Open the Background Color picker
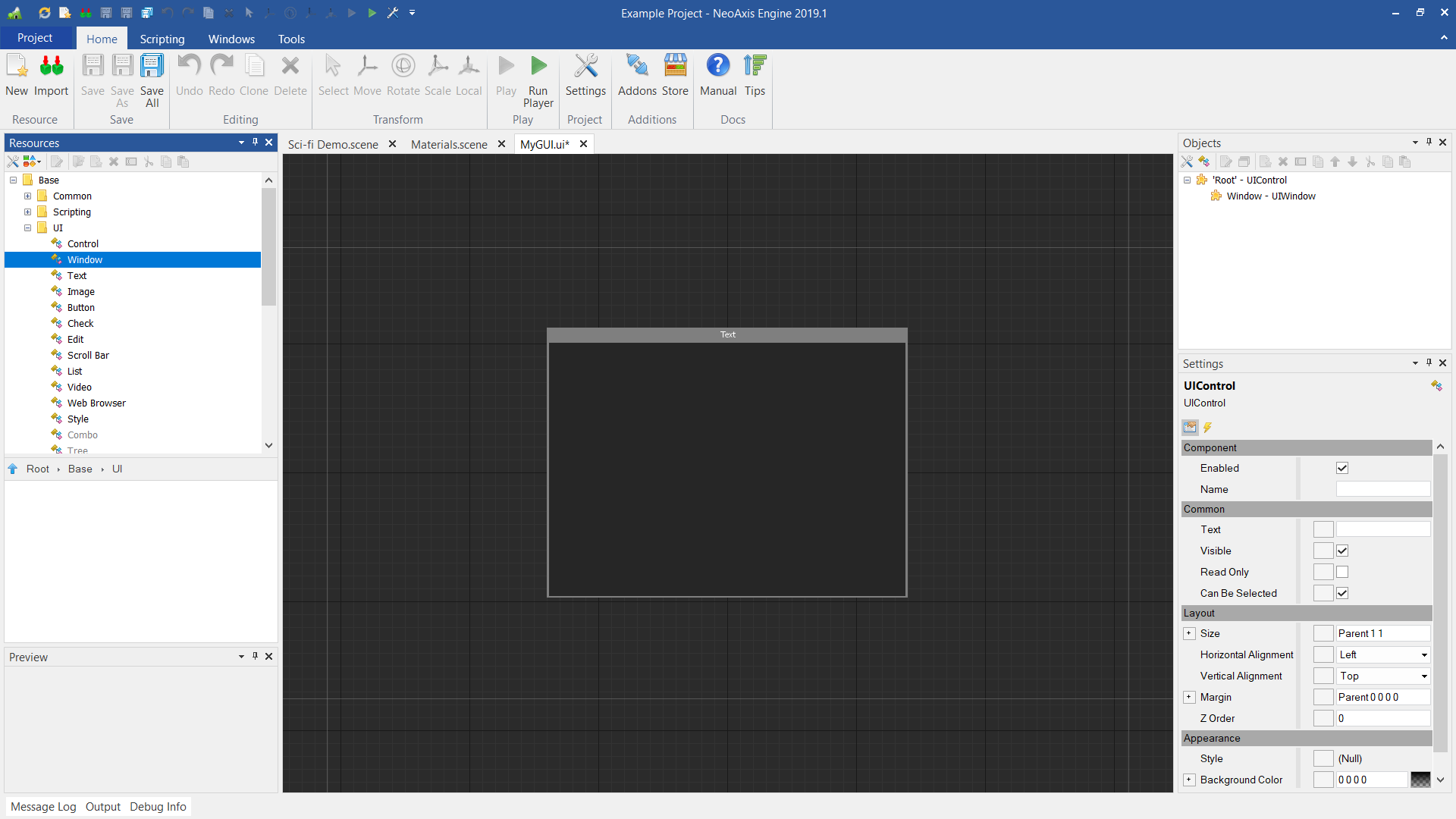Image resolution: width=1456 pixels, height=819 pixels. click(x=1421, y=780)
